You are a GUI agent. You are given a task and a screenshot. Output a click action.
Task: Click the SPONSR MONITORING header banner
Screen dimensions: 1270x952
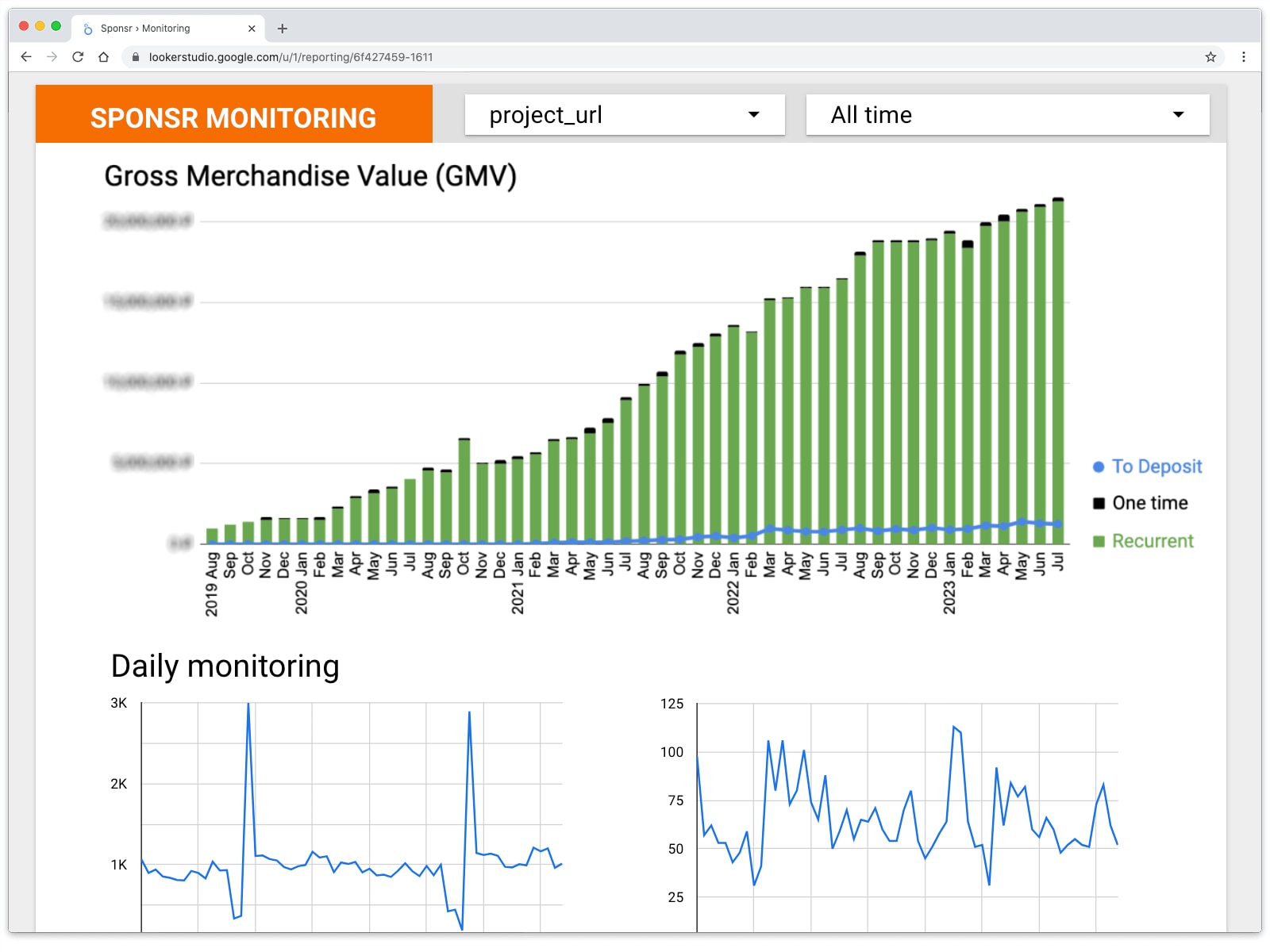(x=234, y=114)
